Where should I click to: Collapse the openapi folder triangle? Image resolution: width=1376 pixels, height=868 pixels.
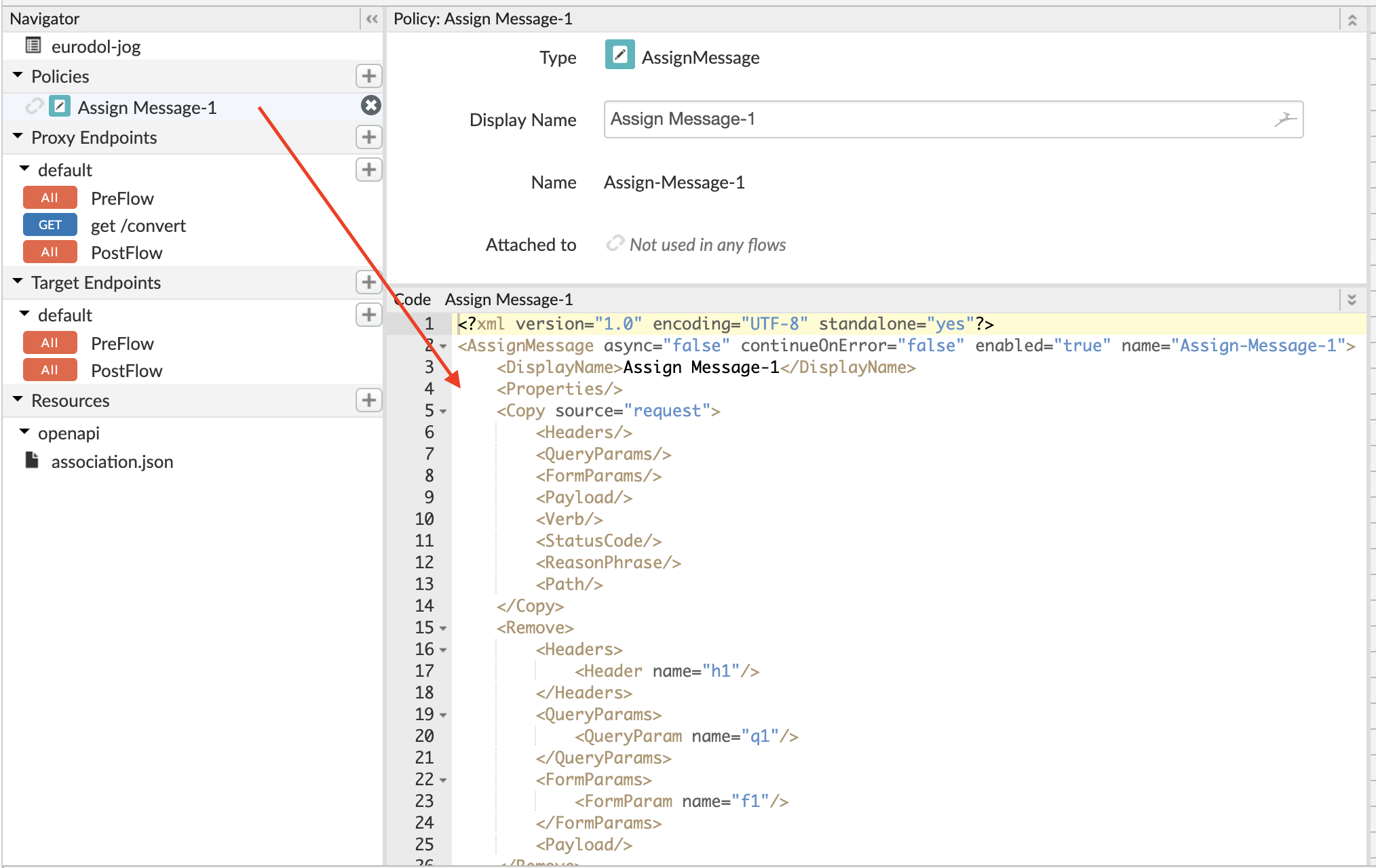coord(25,432)
